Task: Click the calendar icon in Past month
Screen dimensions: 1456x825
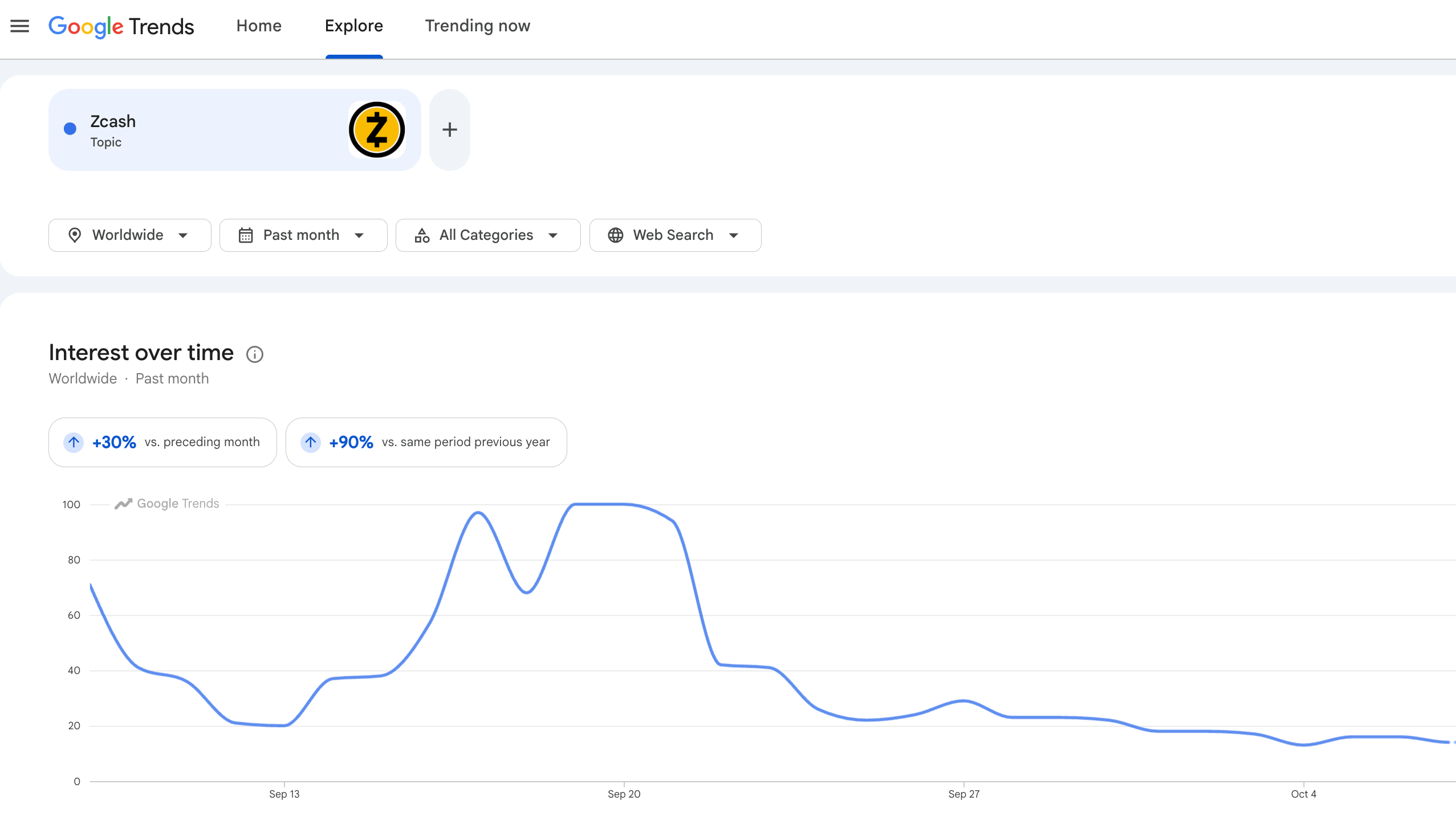Action: 246,235
